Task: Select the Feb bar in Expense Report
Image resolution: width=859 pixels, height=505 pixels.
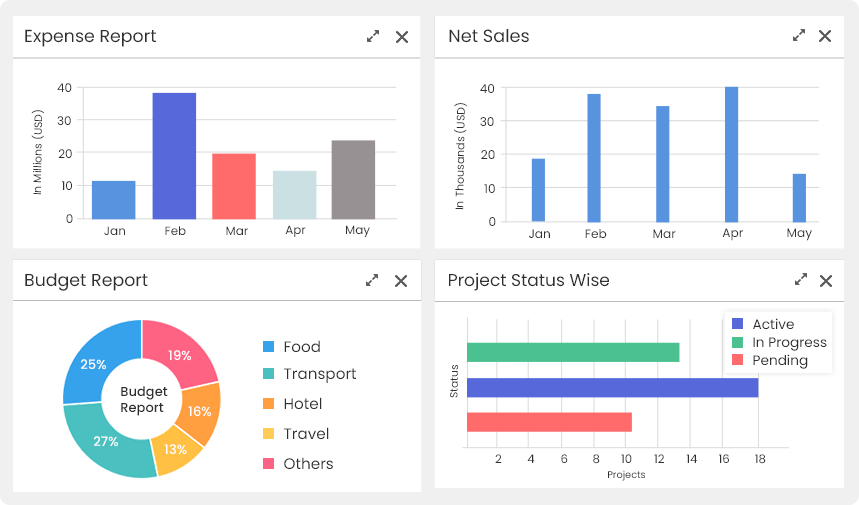Action: tap(174, 155)
